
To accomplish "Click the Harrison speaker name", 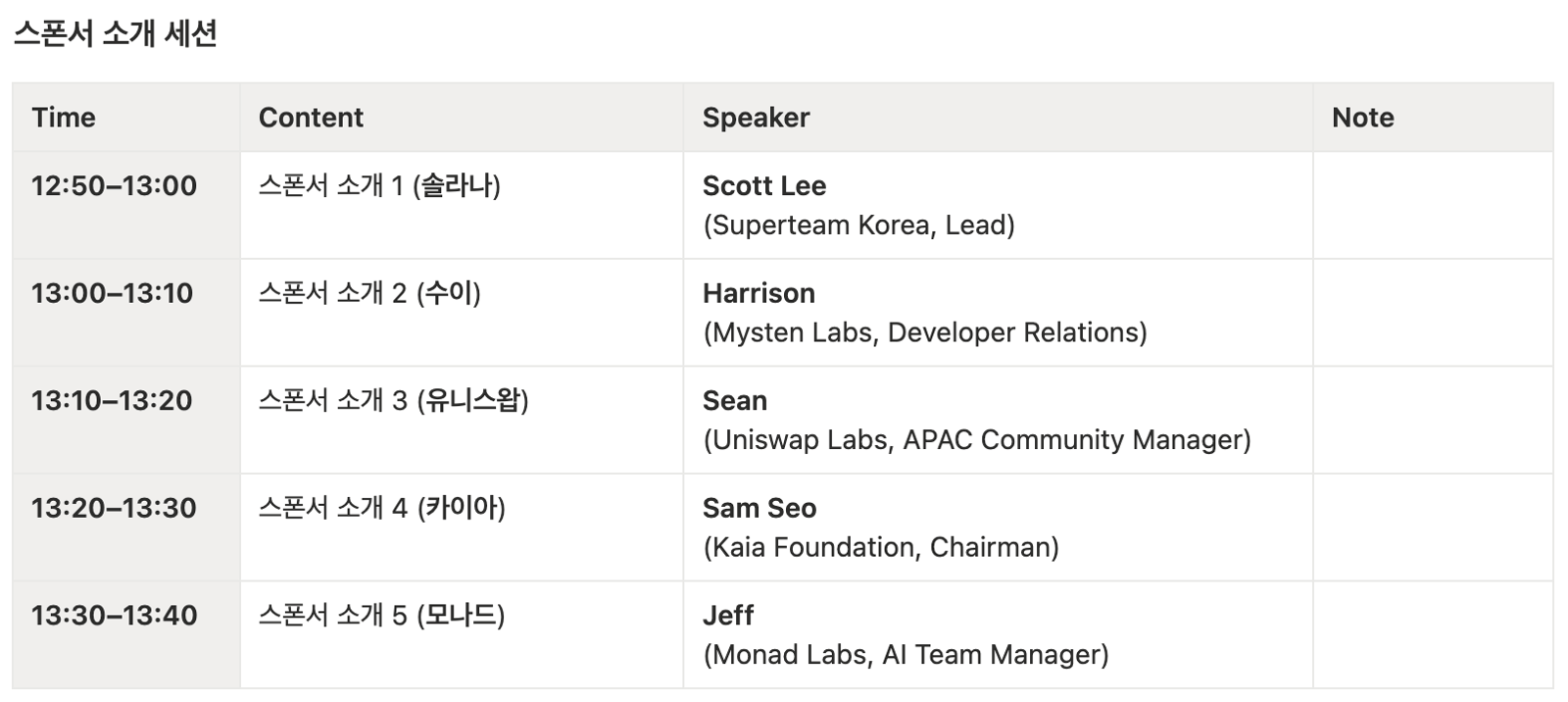I will coord(759,293).
